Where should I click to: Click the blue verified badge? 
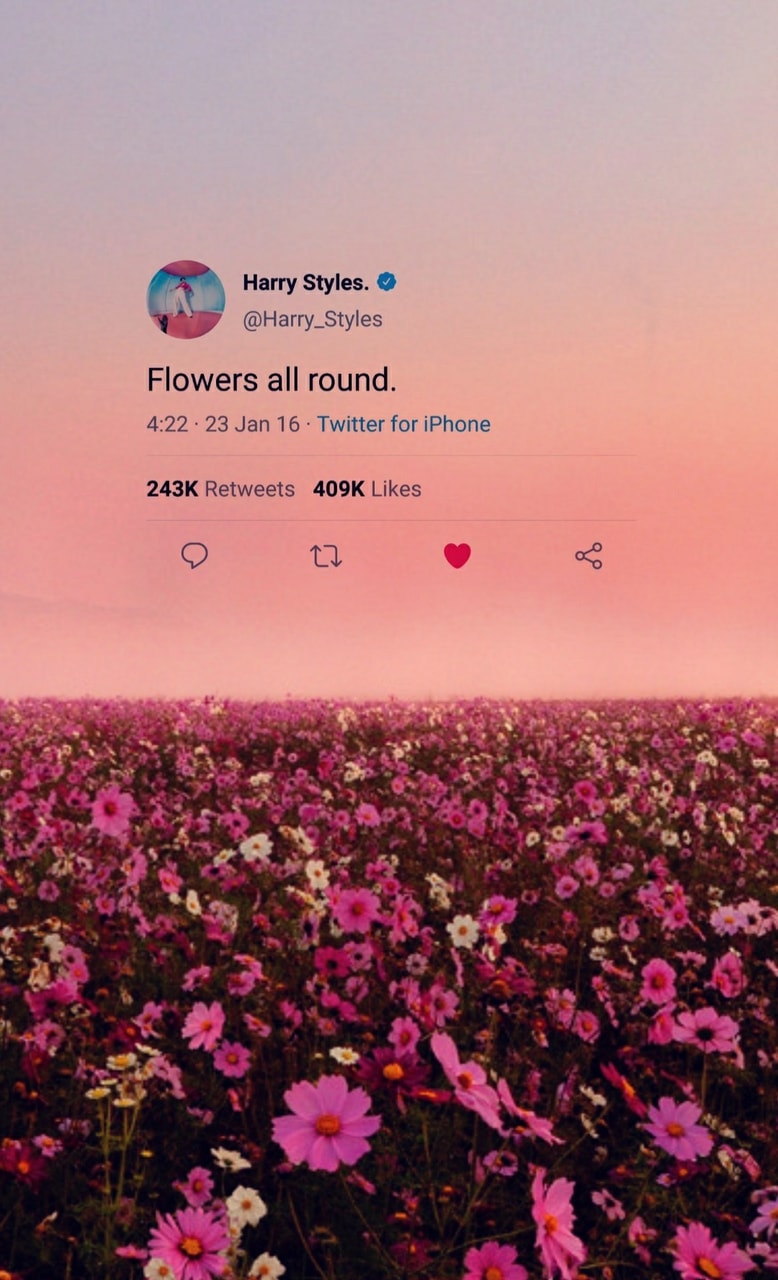click(x=387, y=282)
